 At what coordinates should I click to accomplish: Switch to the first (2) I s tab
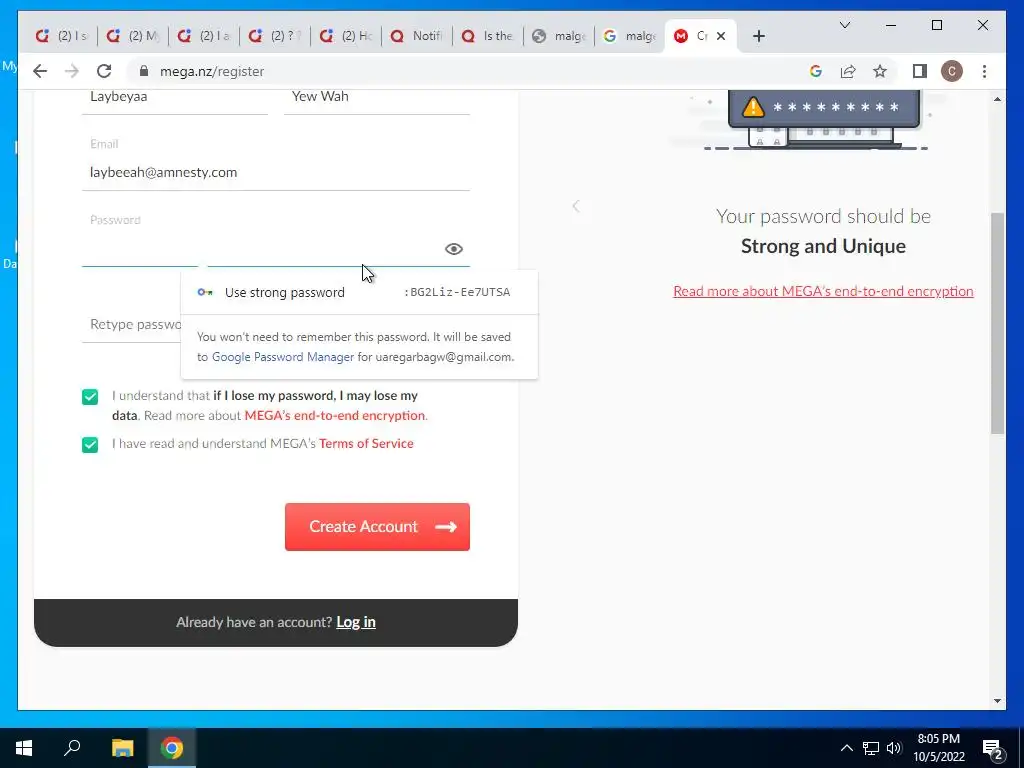click(x=61, y=36)
